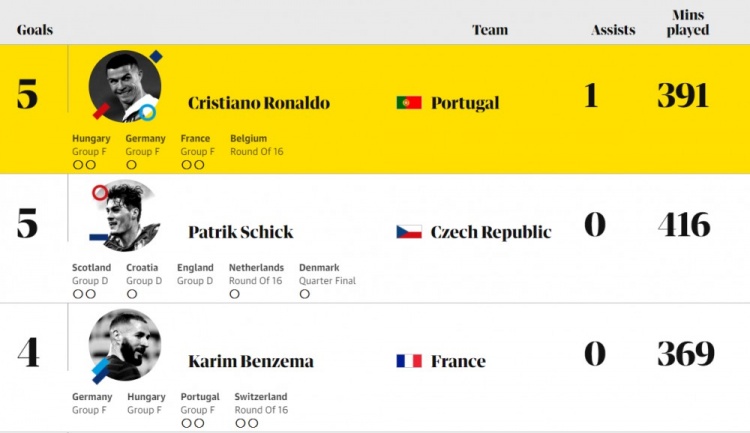750x433 pixels.
Task: Sort by Goals column header
Action: 35,30
